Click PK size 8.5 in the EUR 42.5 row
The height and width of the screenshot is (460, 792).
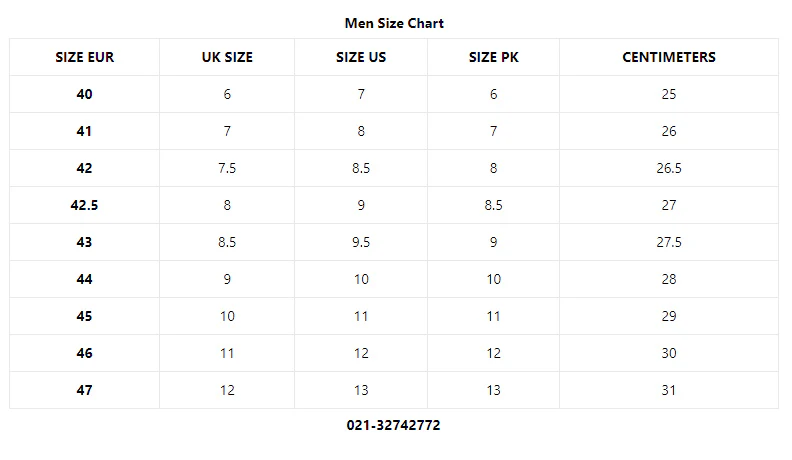pos(493,205)
